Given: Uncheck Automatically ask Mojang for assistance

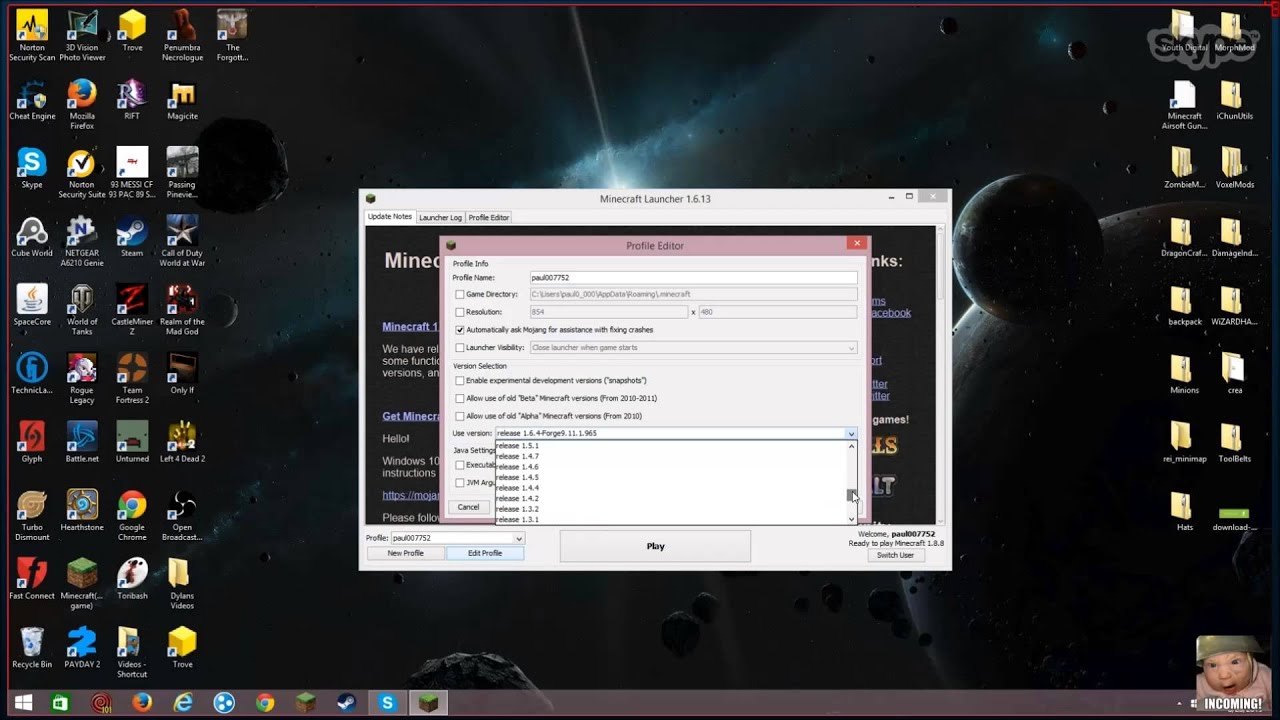Looking at the screenshot, I should coord(460,330).
